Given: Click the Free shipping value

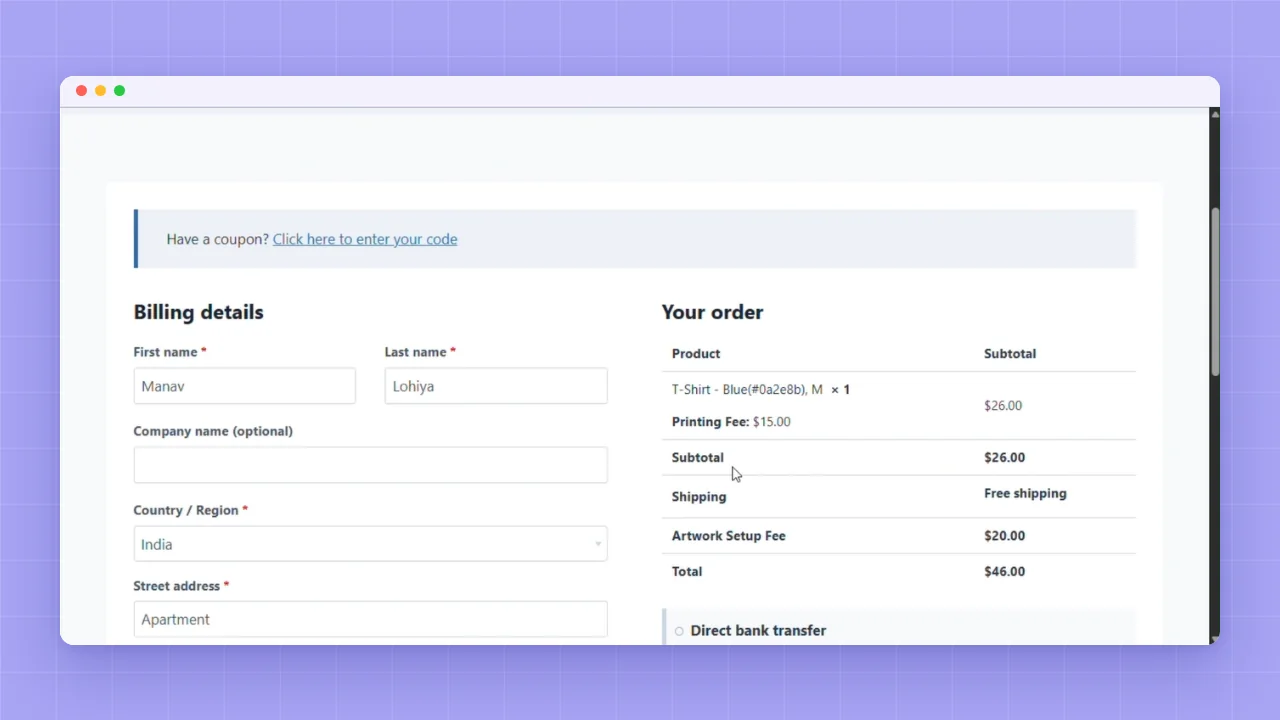Looking at the screenshot, I should (1025, 493).
